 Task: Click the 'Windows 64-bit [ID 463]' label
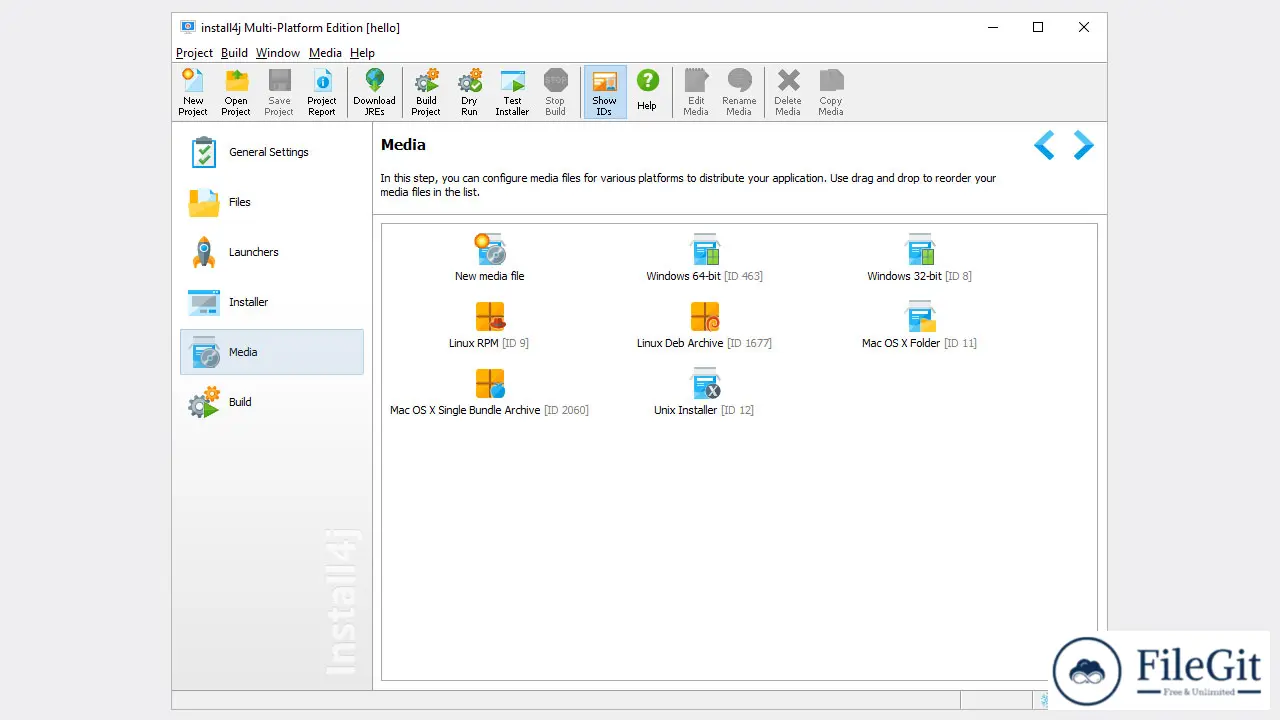(x=704, y=276)
